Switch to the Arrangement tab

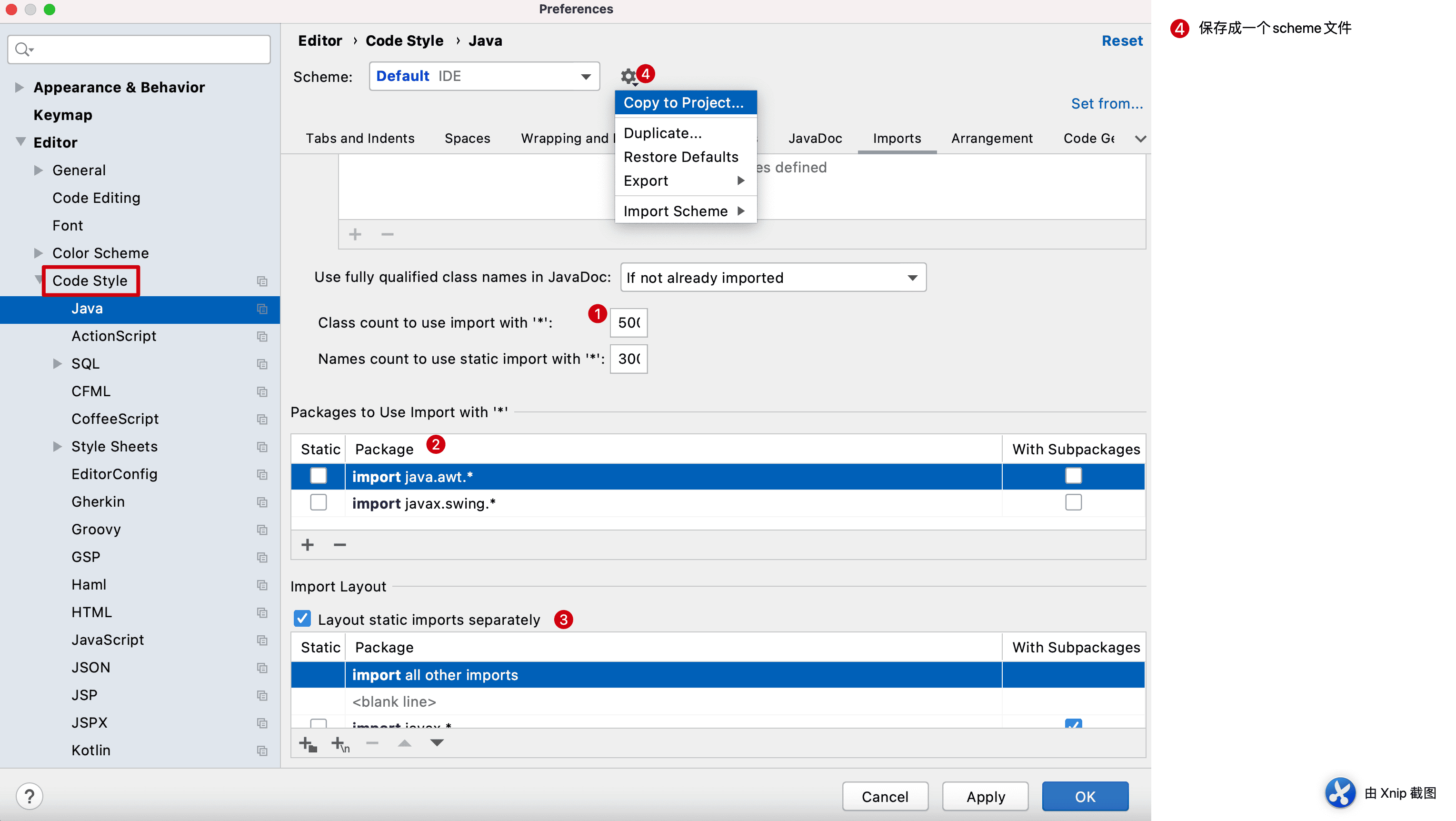(991, 139)
